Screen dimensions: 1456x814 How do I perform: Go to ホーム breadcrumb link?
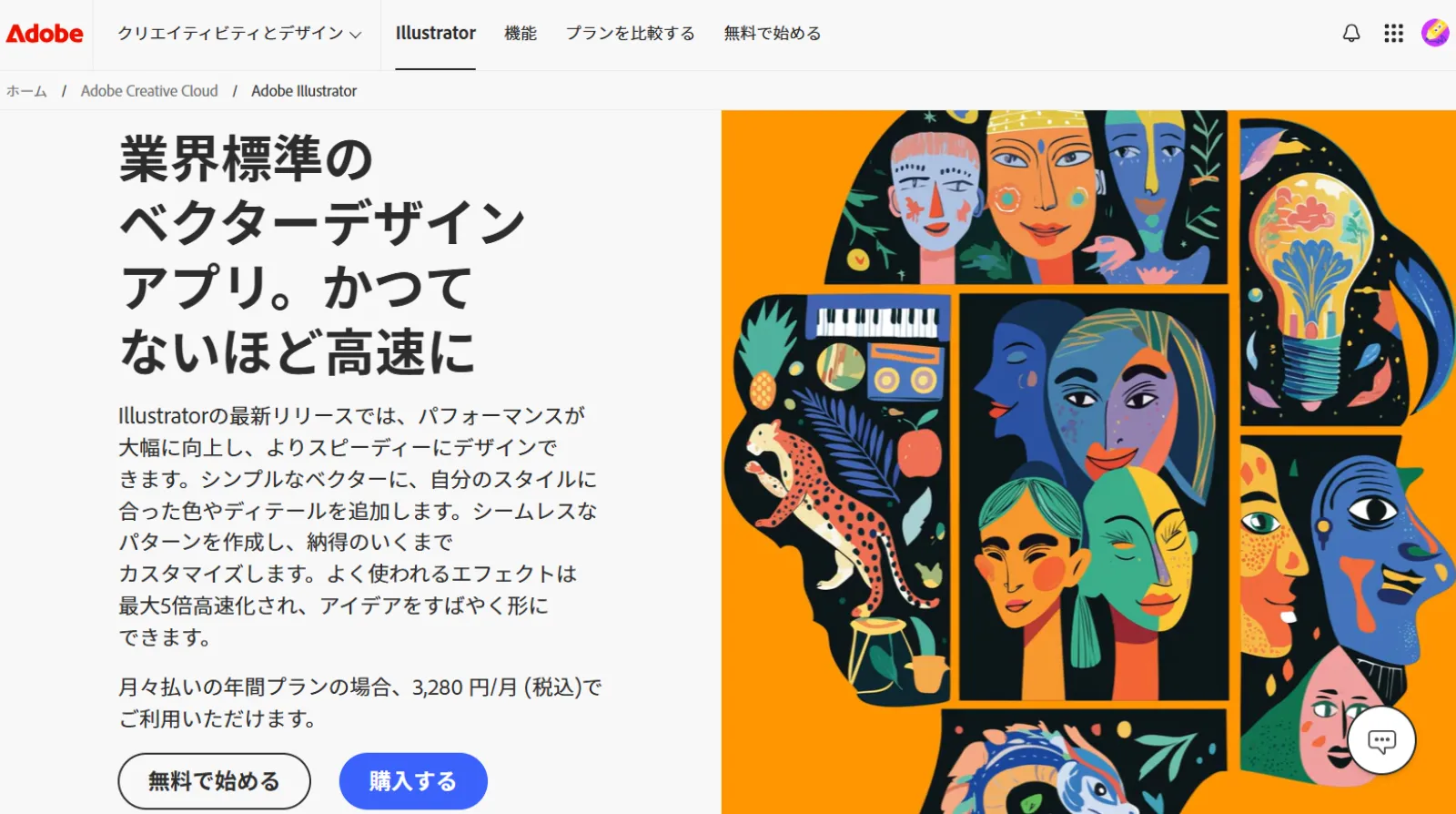[x=26, y=91]
